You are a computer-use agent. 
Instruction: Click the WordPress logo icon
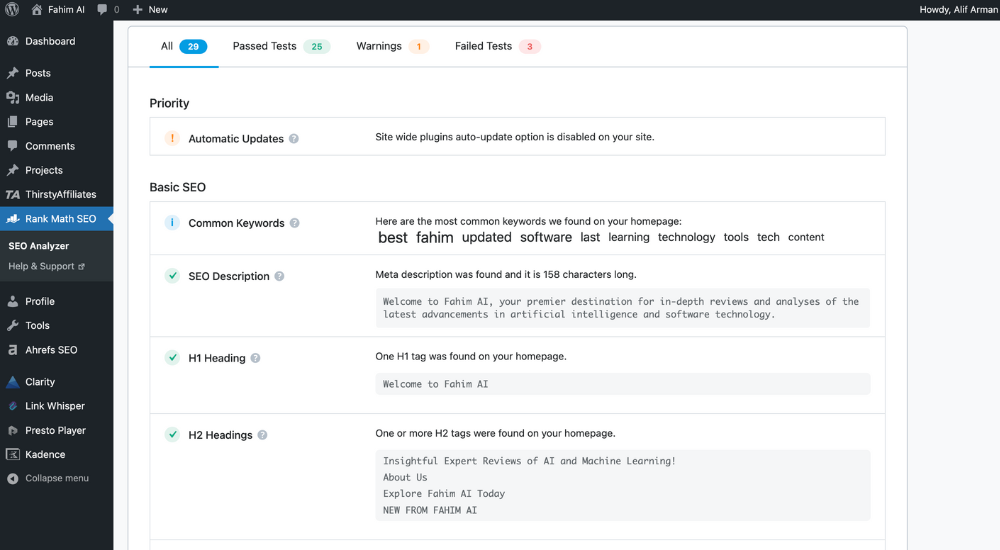coord(12,9)
